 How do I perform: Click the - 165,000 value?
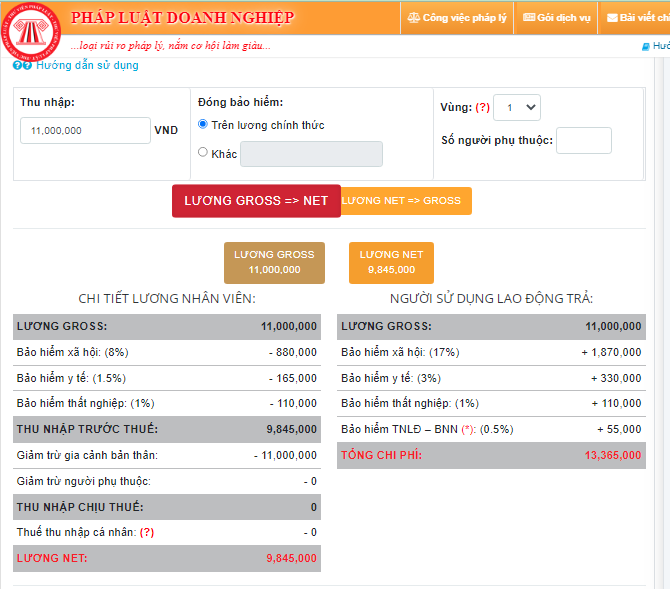pos(293,378)
